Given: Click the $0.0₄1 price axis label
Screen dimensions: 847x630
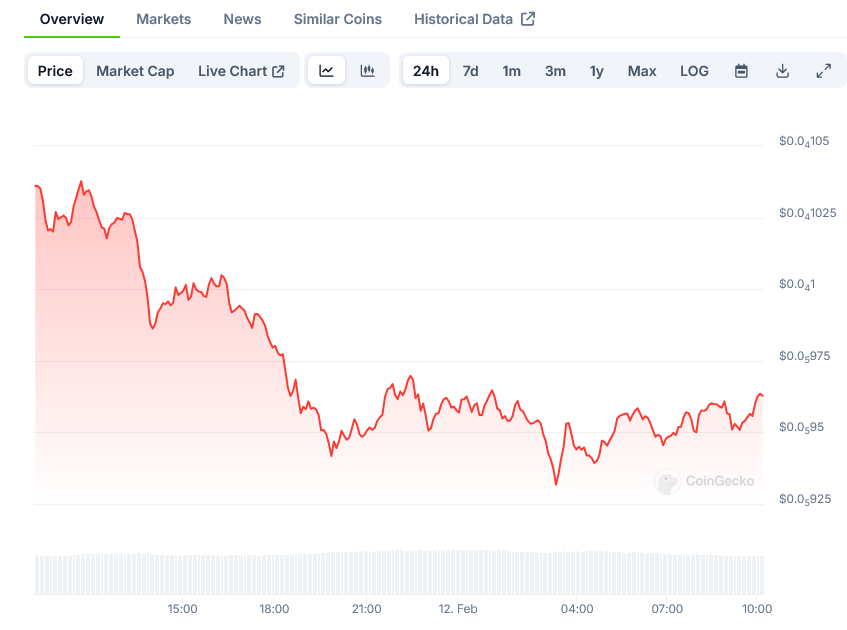Looking at the screenshot, I should click(x=797, y=285).
